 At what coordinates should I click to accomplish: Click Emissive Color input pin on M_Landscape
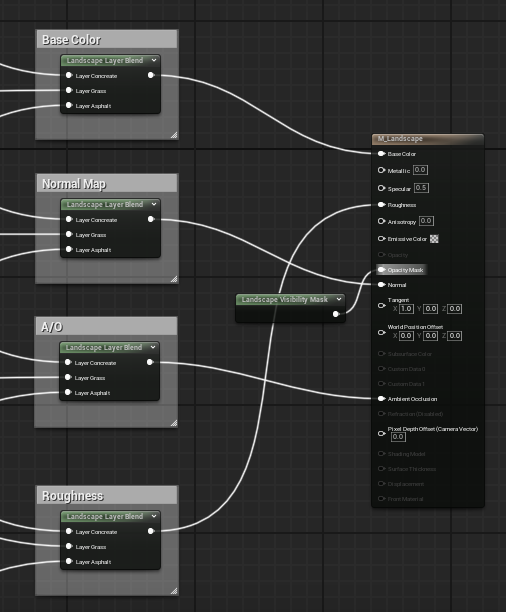pyautogui.click(x=381, y=238)
